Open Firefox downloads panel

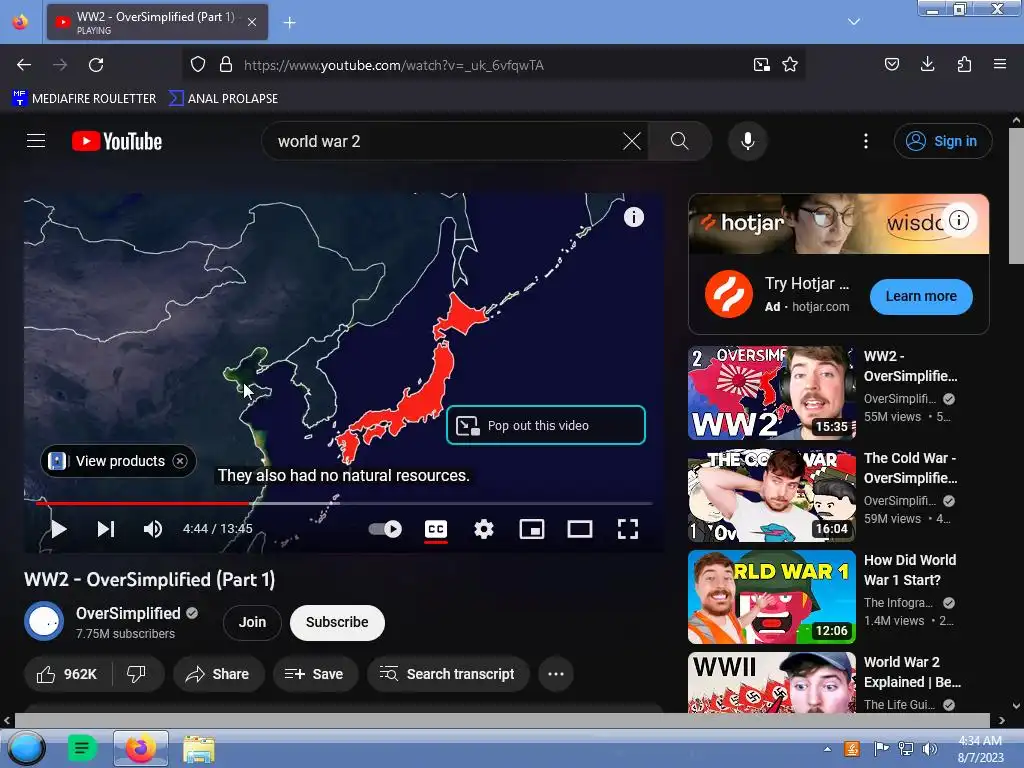927,64
